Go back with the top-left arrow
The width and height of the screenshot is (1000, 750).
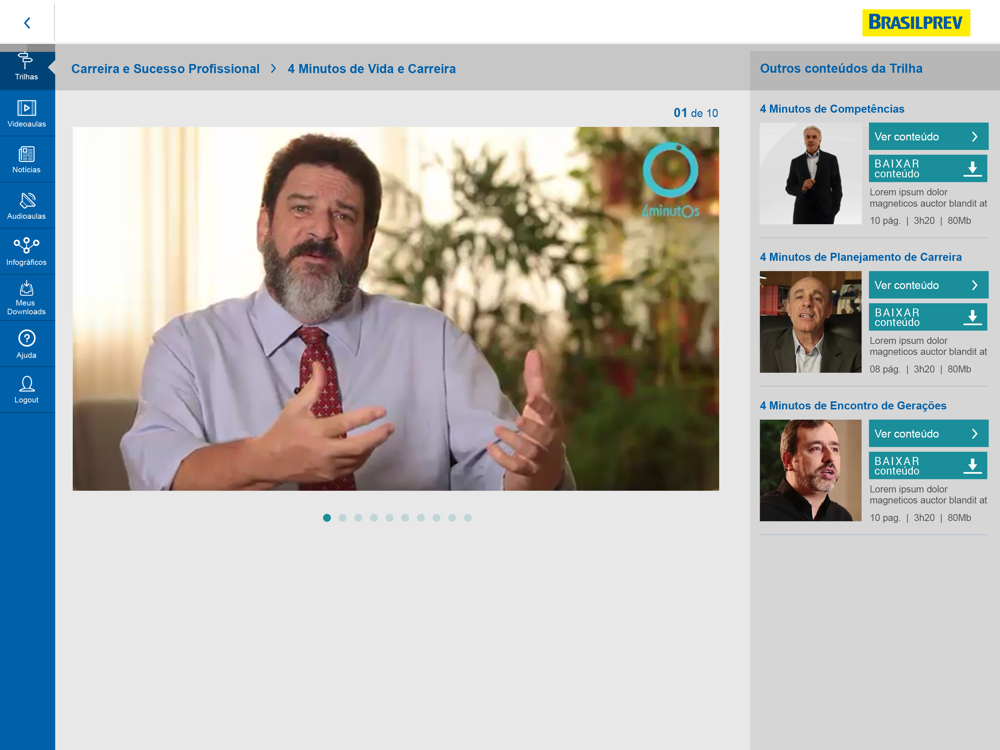click(27, 23)
